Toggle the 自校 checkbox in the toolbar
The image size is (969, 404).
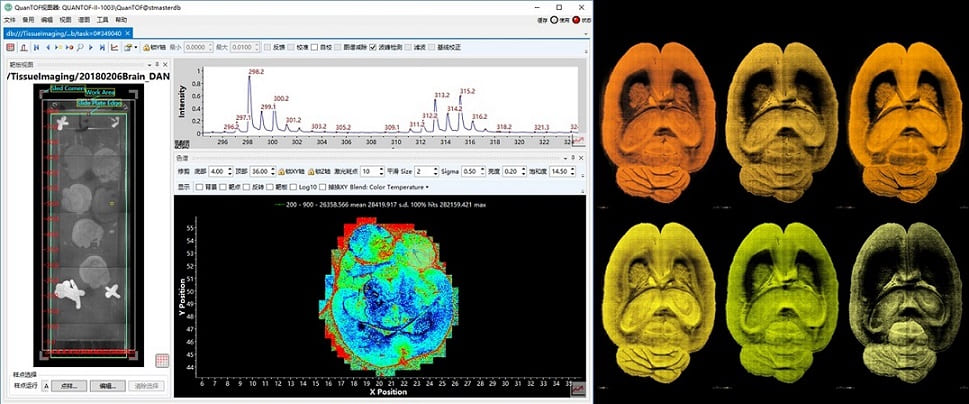[x=315, y=48]
